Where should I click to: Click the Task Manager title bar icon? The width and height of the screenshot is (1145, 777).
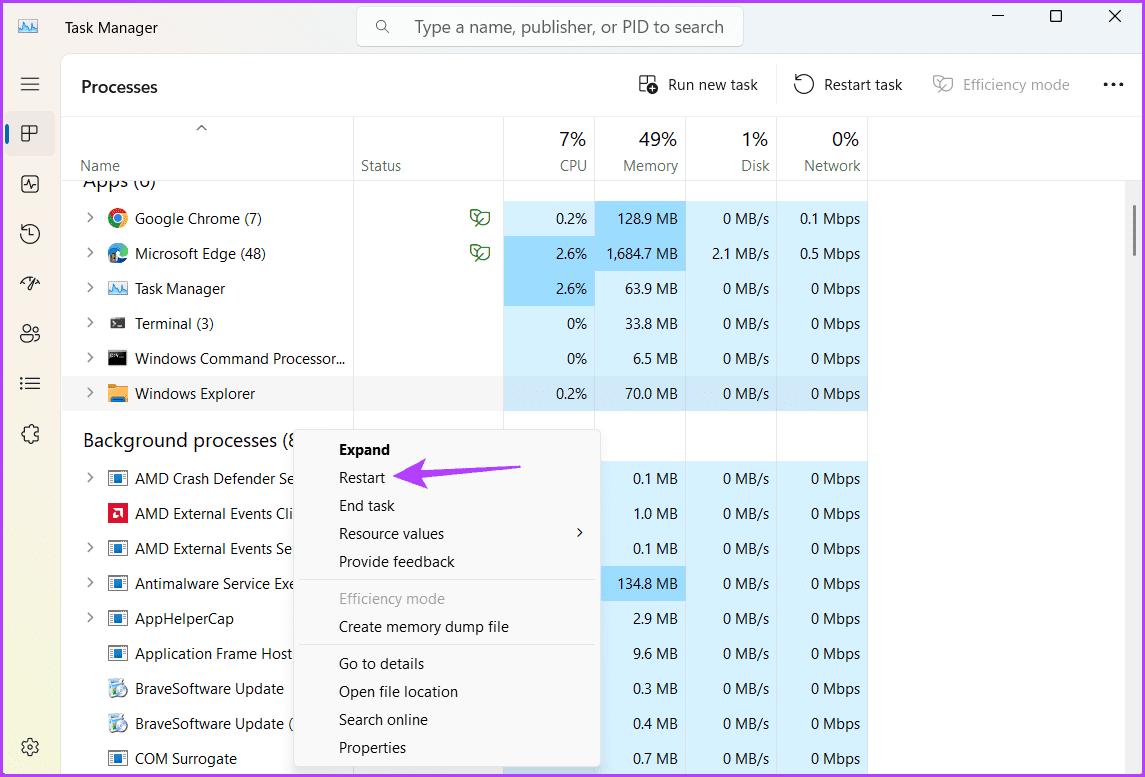click(x=28, y=27)
